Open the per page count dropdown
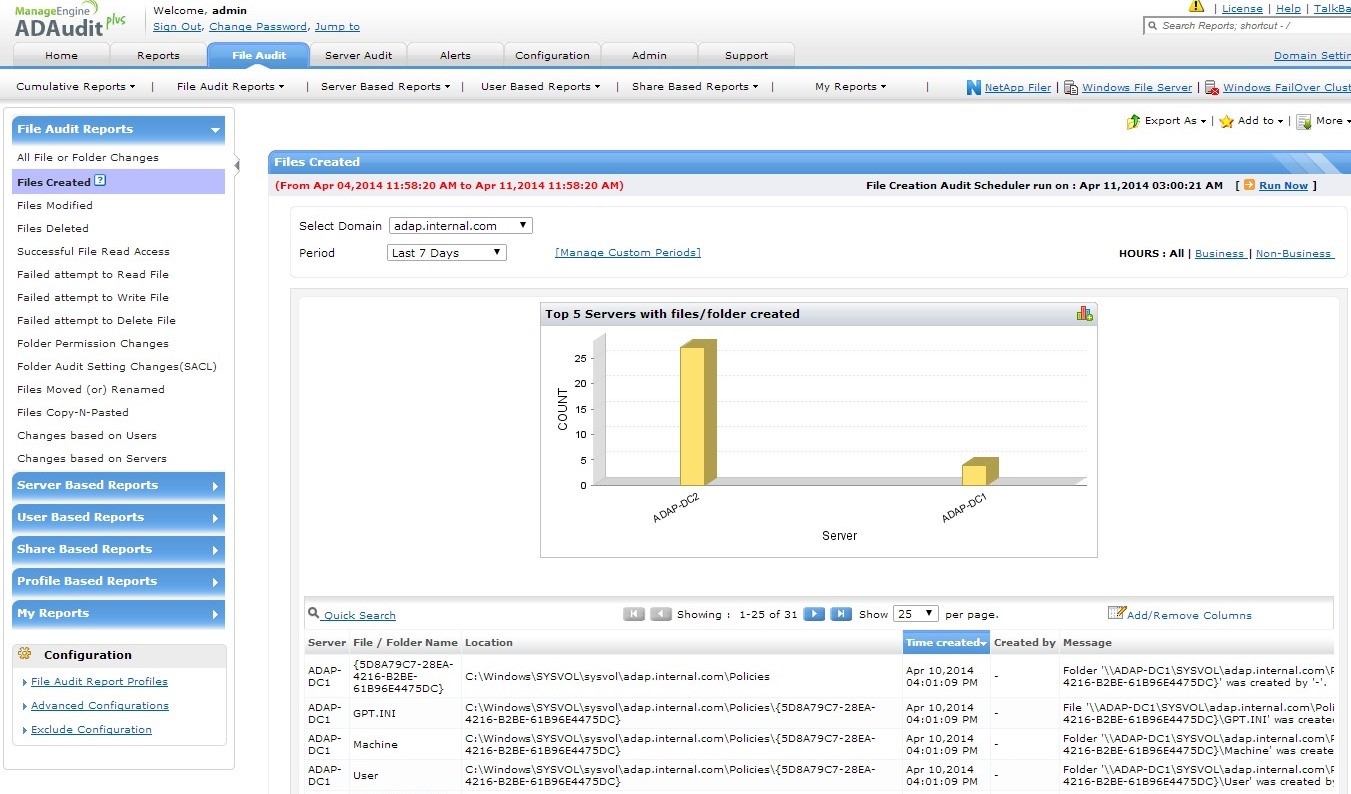Viewport: 1351px width, 794px height. click(916, 614)
